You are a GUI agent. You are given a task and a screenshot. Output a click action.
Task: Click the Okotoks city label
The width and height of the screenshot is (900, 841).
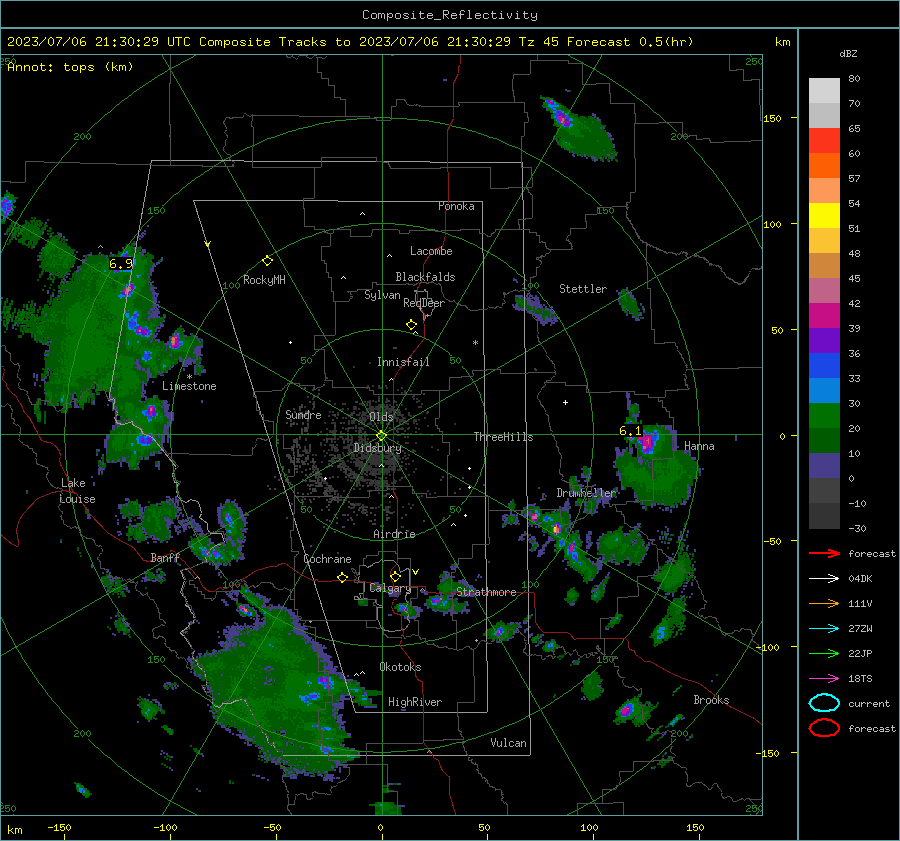coord(400,667)
